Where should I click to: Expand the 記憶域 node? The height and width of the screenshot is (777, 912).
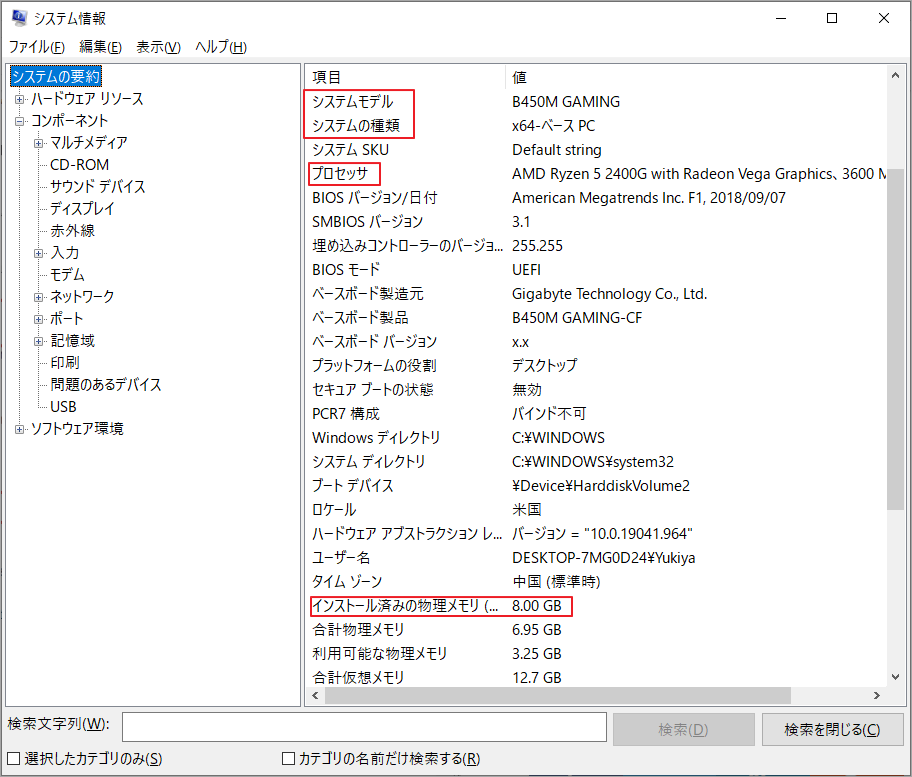coord(38,341)
